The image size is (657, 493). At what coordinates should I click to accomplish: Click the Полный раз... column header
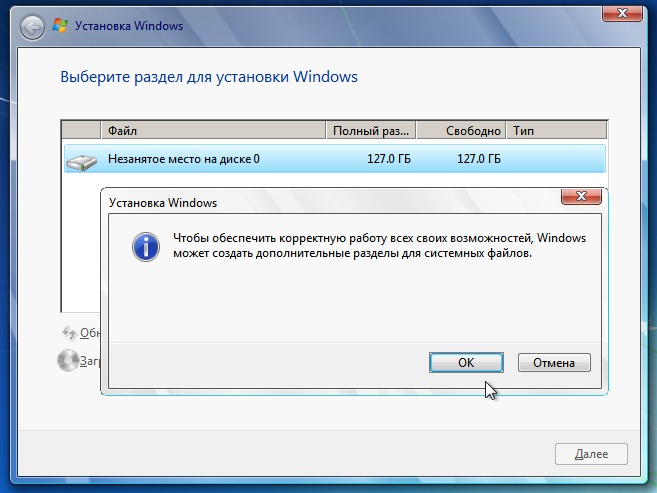click(371, 131)
